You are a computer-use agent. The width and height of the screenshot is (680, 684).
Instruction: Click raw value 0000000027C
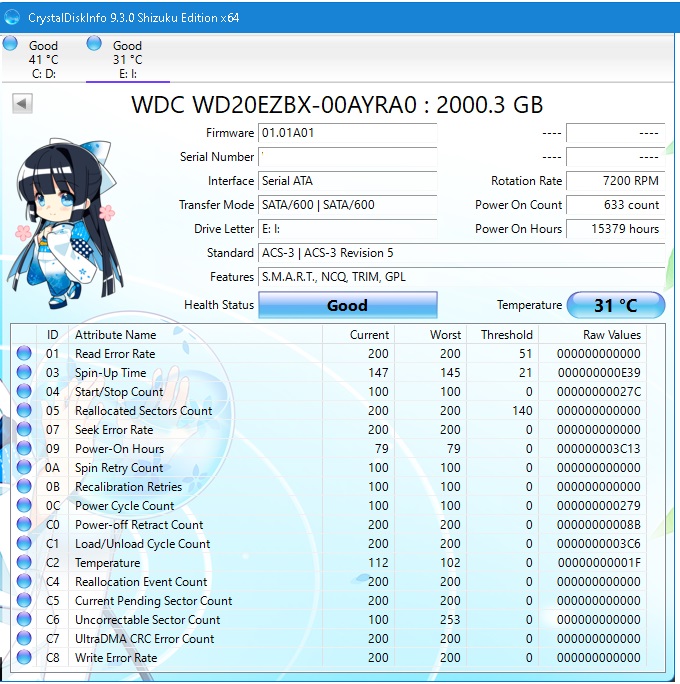pos(599,391)
